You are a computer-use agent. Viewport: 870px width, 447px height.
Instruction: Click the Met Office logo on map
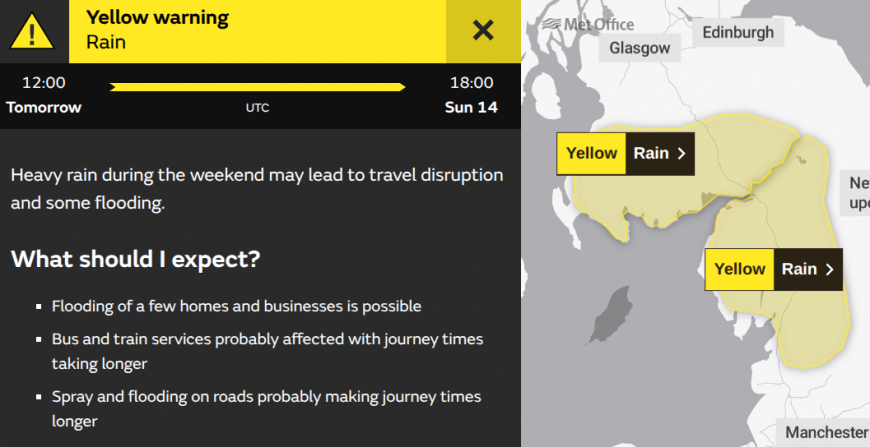pos(590,24)
